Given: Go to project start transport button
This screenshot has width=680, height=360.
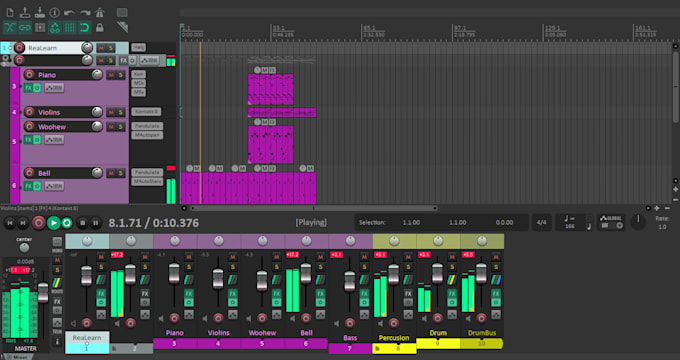Looking at the screenshot, I should (x=10, y=223).
